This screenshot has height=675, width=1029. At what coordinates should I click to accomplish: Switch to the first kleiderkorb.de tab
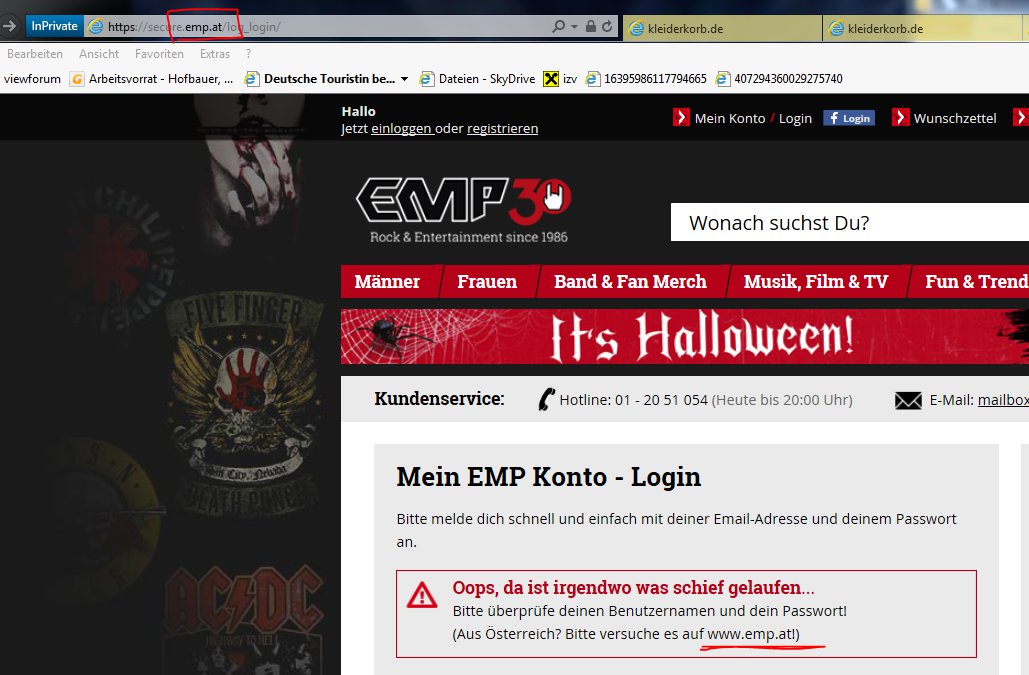click(x=721, y=28)
